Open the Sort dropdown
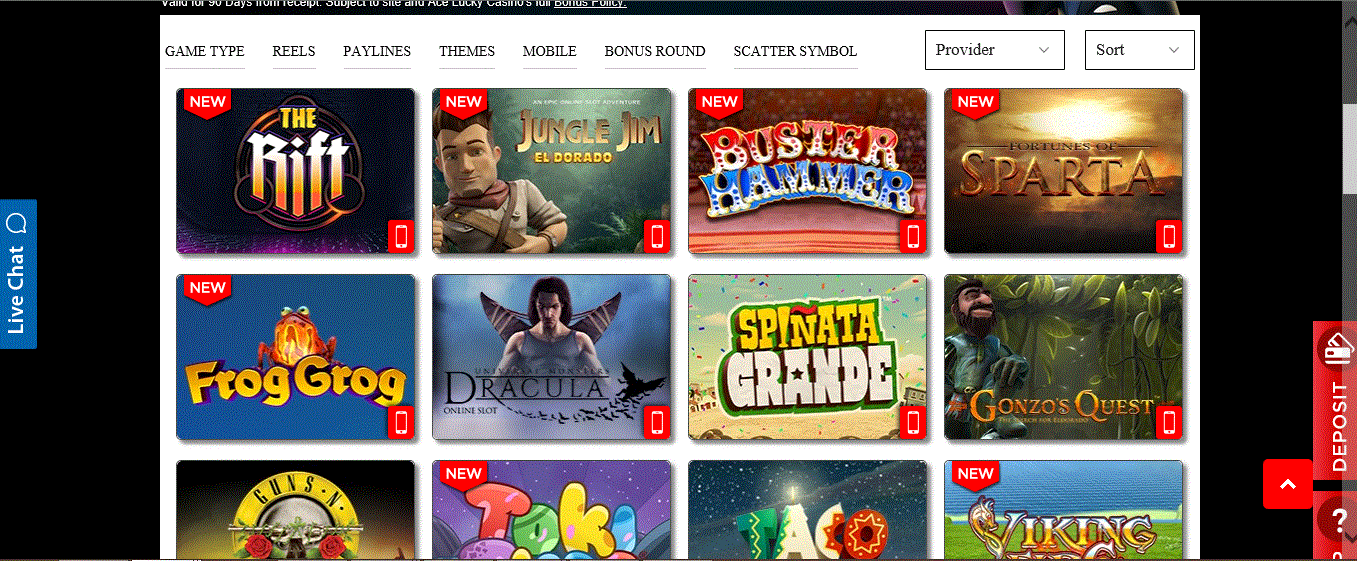The width and height of the screenshot is (1357, 561). (1140, 50)
